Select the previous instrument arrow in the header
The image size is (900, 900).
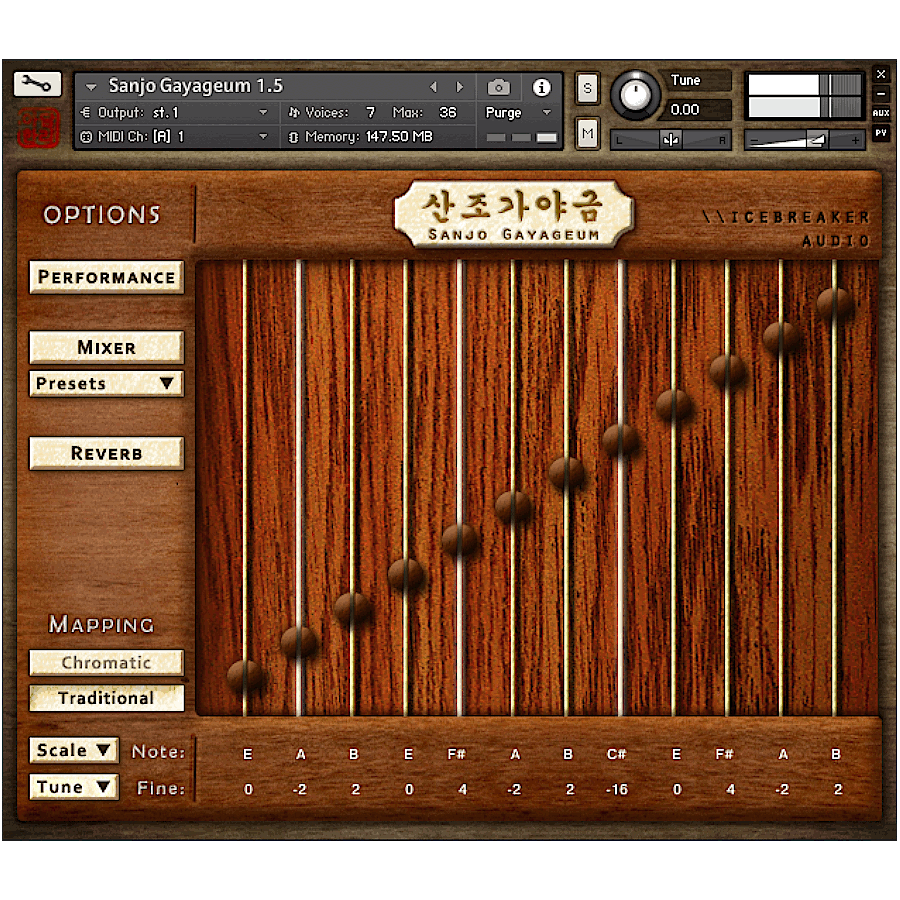(x=434, y=86)
